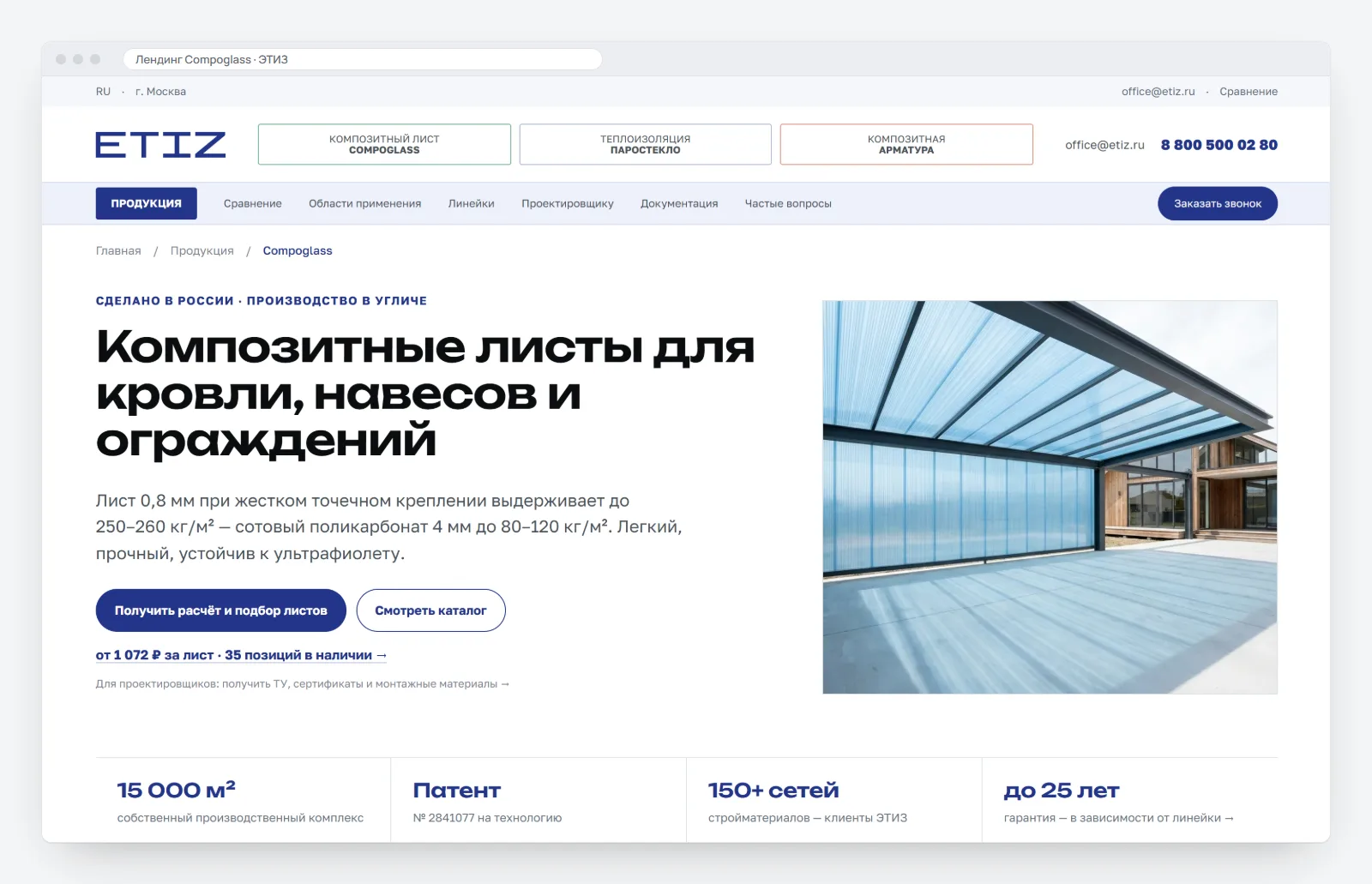This screenshot has height=884, width=1372.
Task: Click стройматериалов — клиенты ЭТИЗ text
Action: tap(808, 818)
